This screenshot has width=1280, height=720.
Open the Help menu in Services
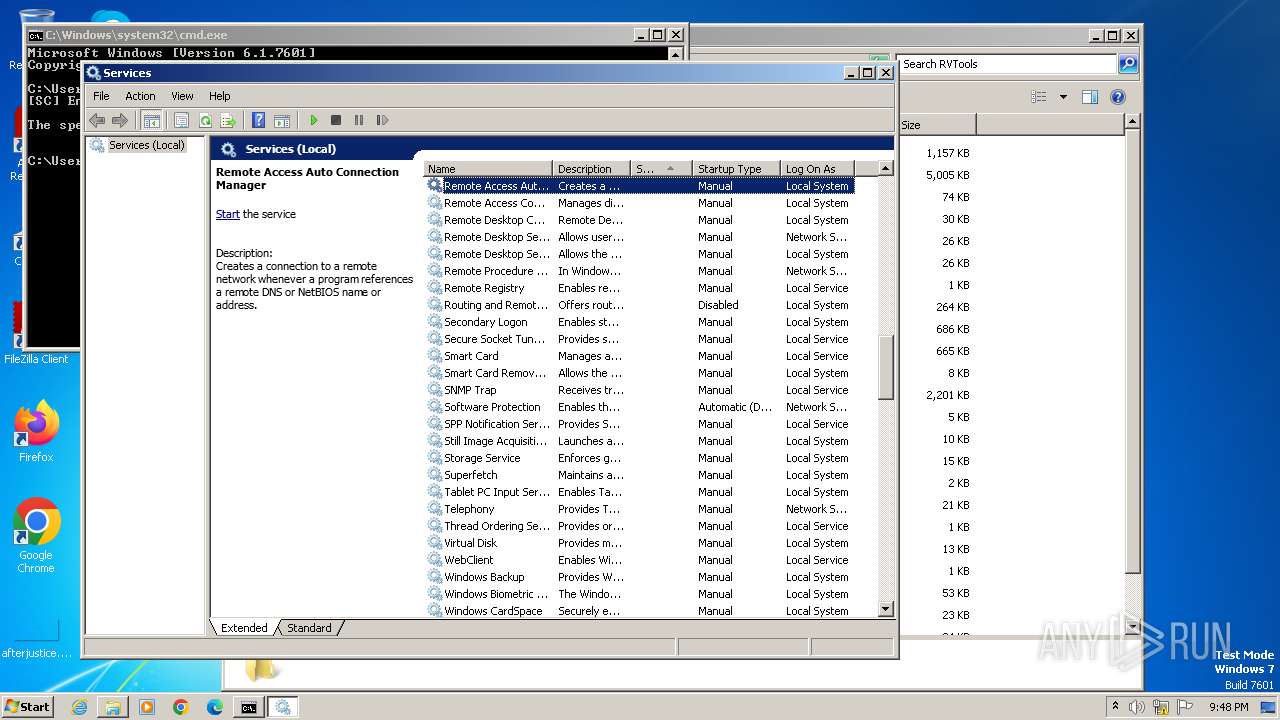coord(219,96)
